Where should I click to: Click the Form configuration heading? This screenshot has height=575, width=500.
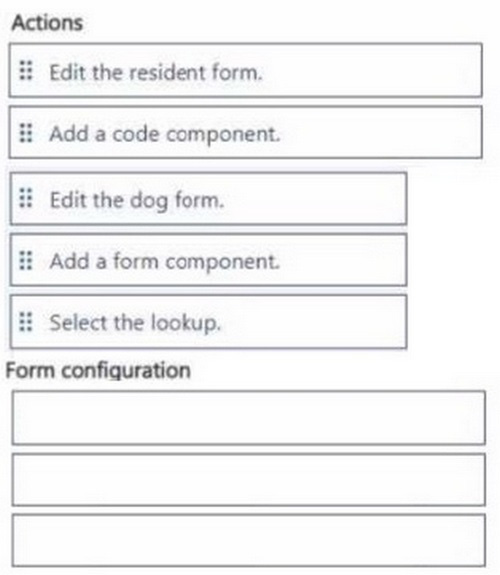98,371
